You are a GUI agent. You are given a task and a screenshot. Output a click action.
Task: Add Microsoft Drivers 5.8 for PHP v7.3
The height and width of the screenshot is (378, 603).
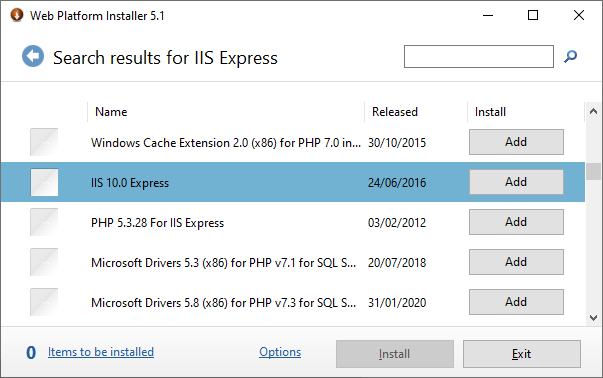tap(516, 302)
